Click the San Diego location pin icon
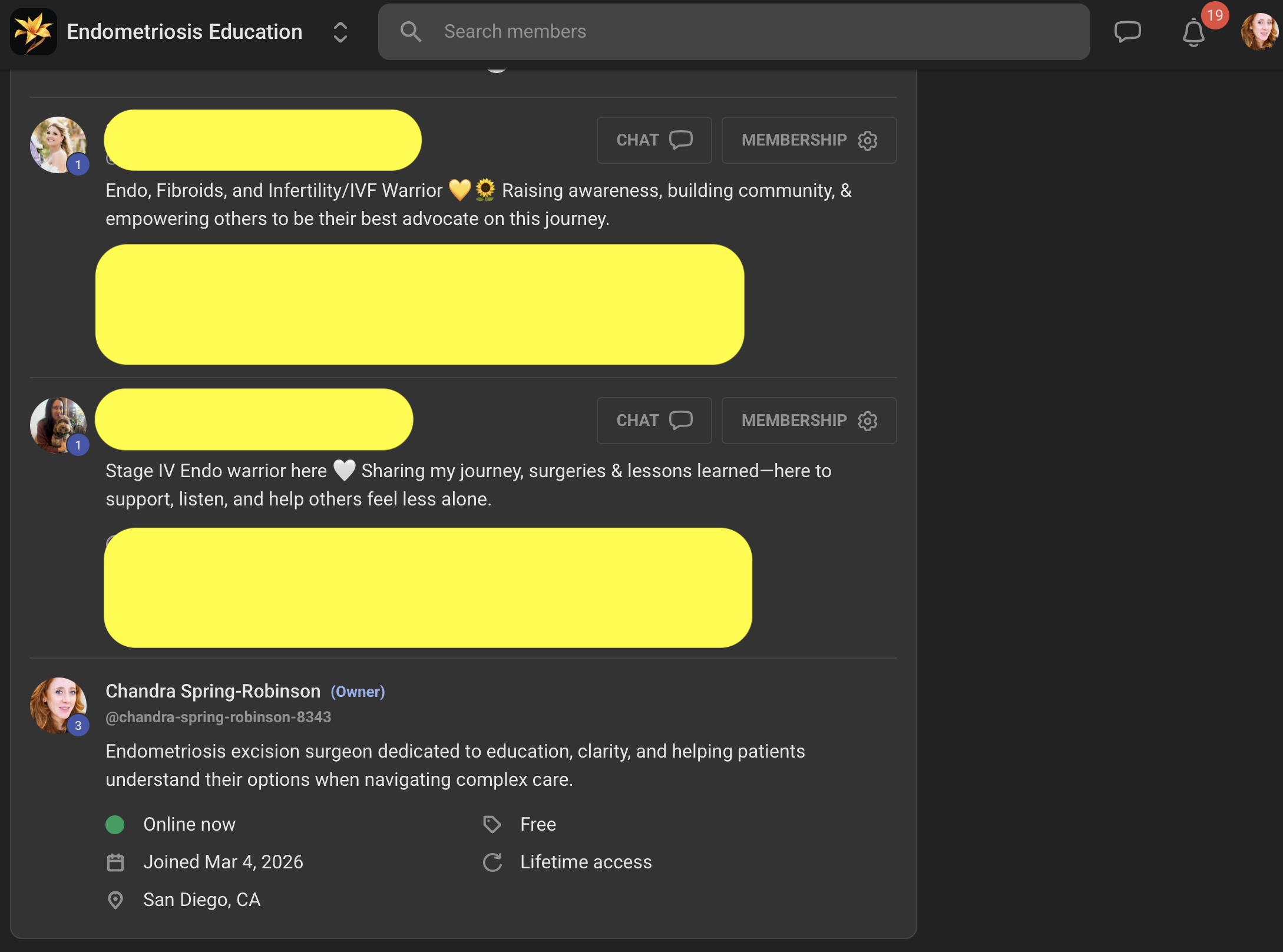Screen dimensions: 1283x952 (115, 900)
